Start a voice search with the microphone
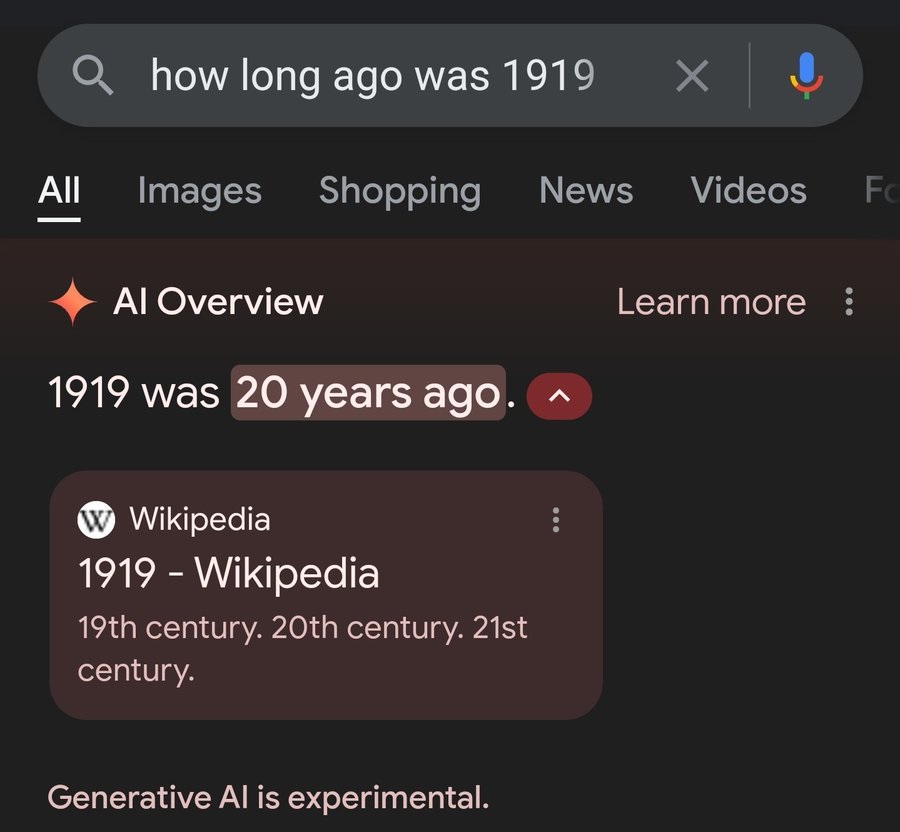The height and width of the screenshot is (832, 900). pyautogui.click(x=806, y=75)
